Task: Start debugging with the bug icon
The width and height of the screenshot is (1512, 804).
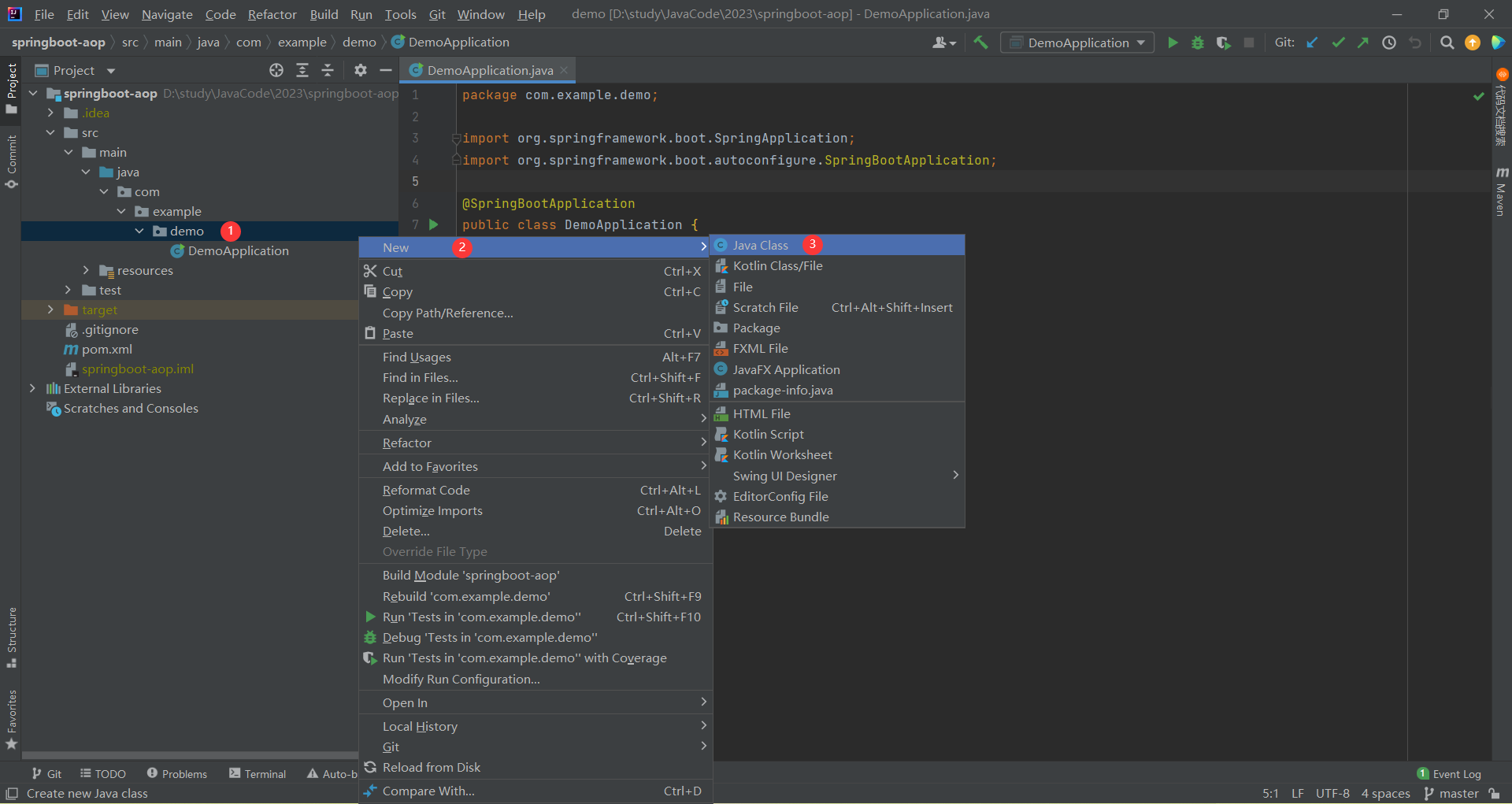Action: (x=1198, y=43)
